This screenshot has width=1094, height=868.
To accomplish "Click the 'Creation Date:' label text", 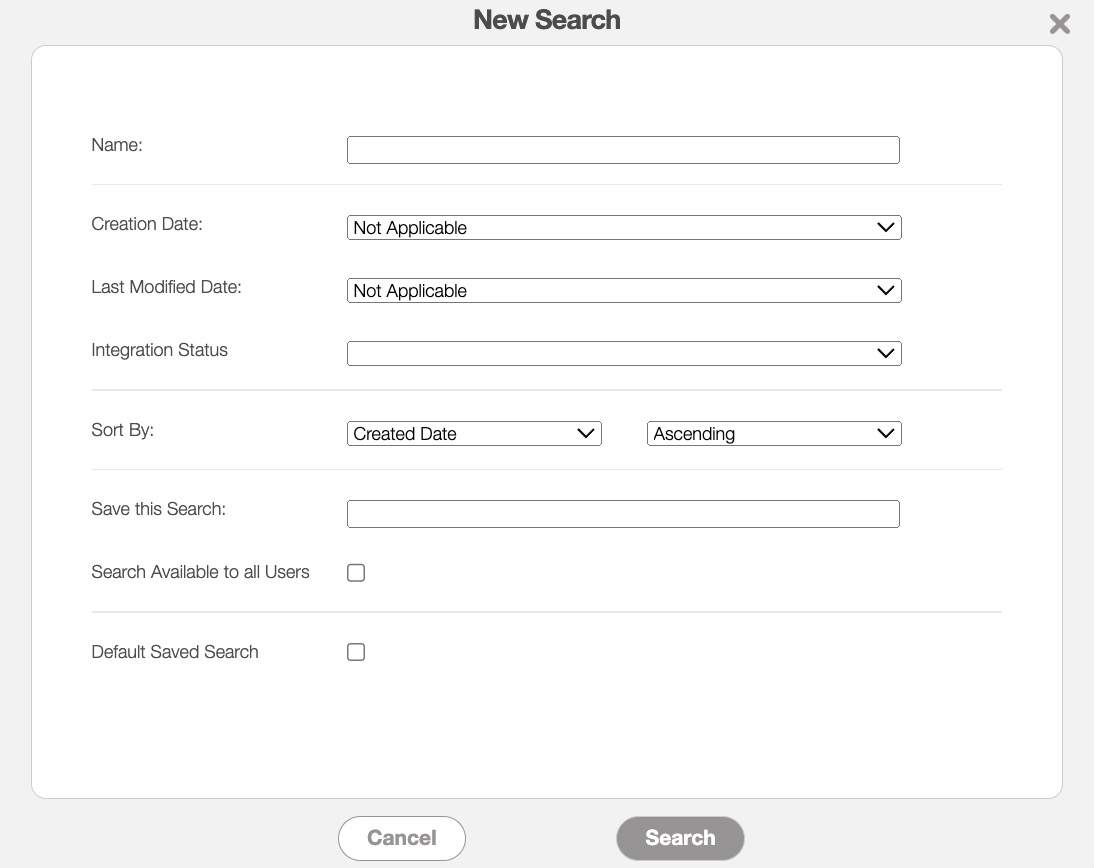I will click(147, 224).
